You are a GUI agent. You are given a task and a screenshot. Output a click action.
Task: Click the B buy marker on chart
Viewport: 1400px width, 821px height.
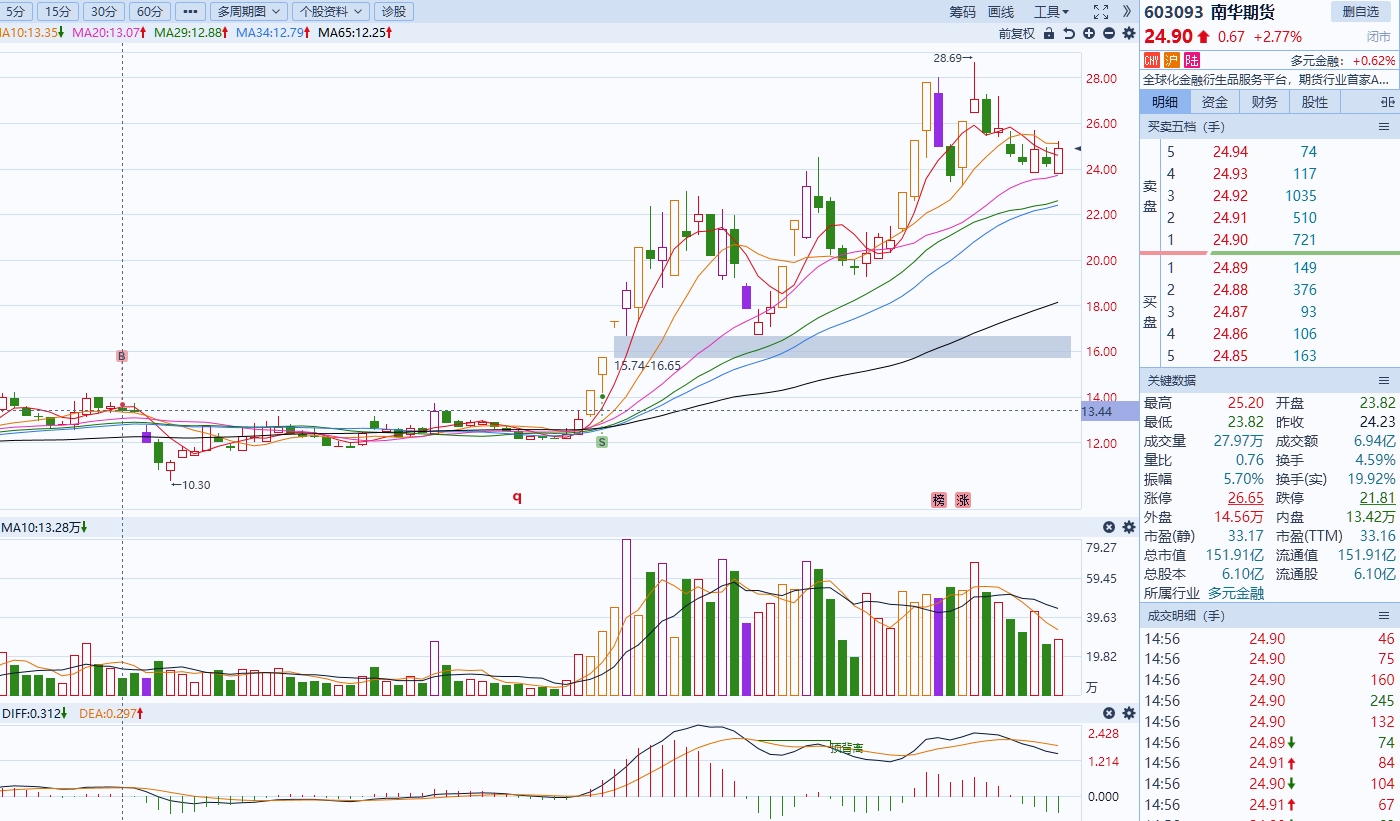tap(122, 356)
